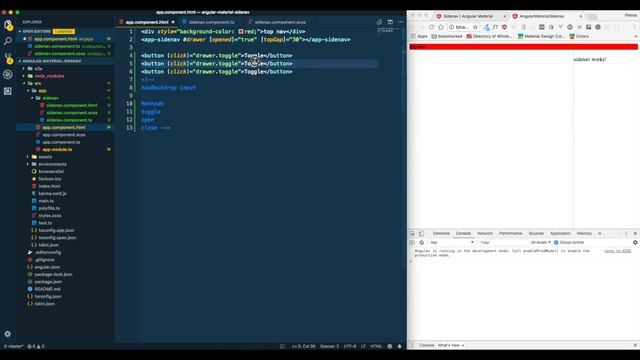Open the editor more actions ellipsis
Viewport: 640px width, 360px height.
(400, 22)
